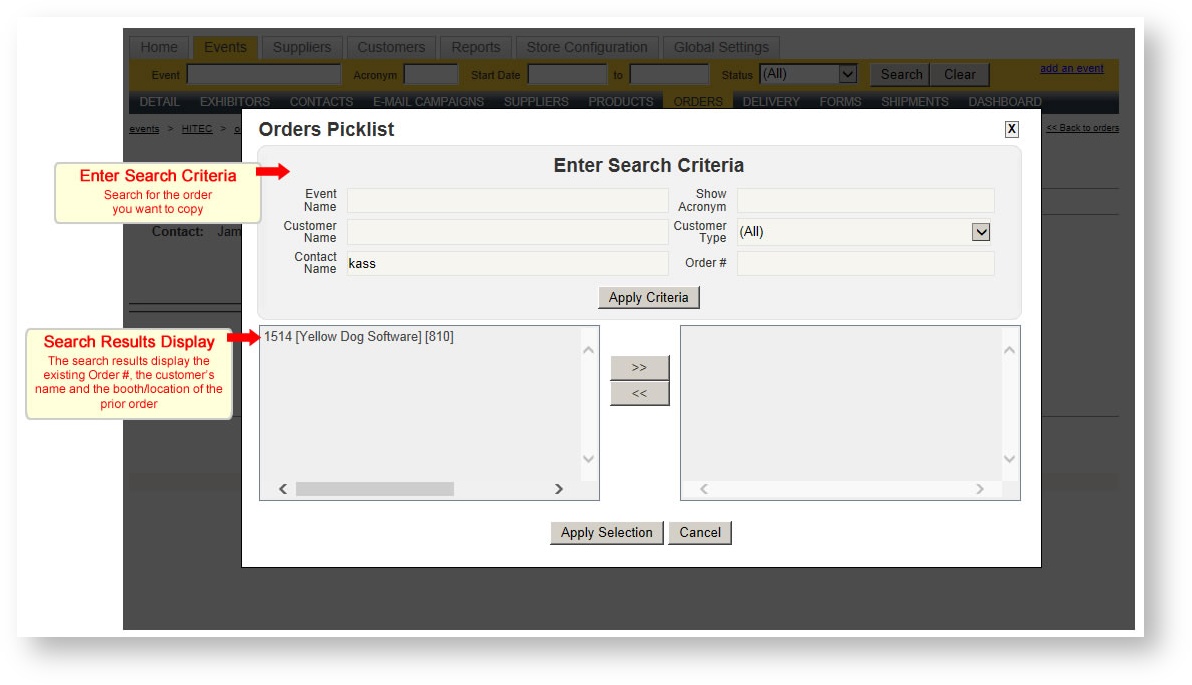Image resolution: width=1192 pixels, height=685 pixels.
Task: Click scroll-up arrow in search results list
Action: (588, 351)
